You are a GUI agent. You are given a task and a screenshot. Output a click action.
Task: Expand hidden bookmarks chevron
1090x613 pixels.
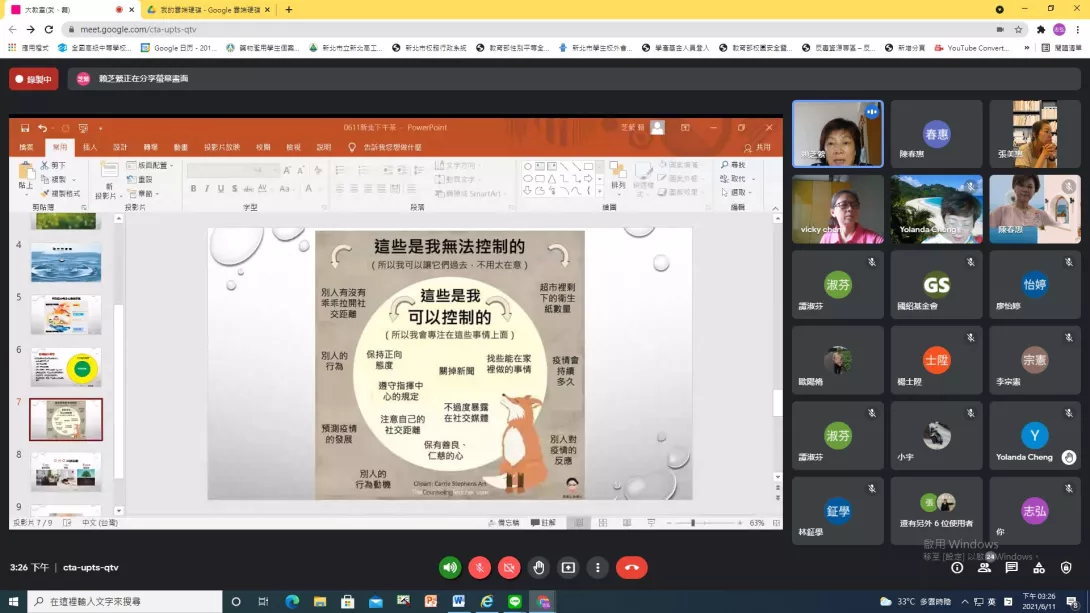pyautogui.click(x=1027, y=48)
